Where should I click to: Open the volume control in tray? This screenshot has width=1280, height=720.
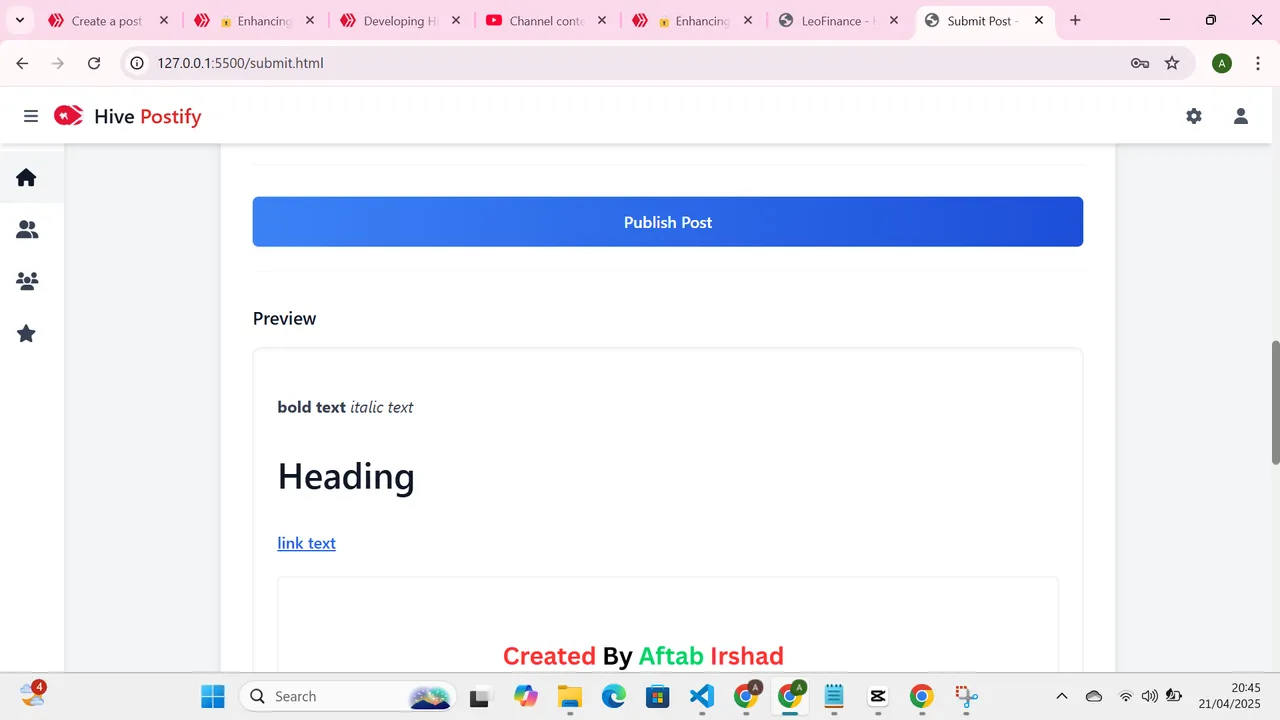tap(1149, 696)
